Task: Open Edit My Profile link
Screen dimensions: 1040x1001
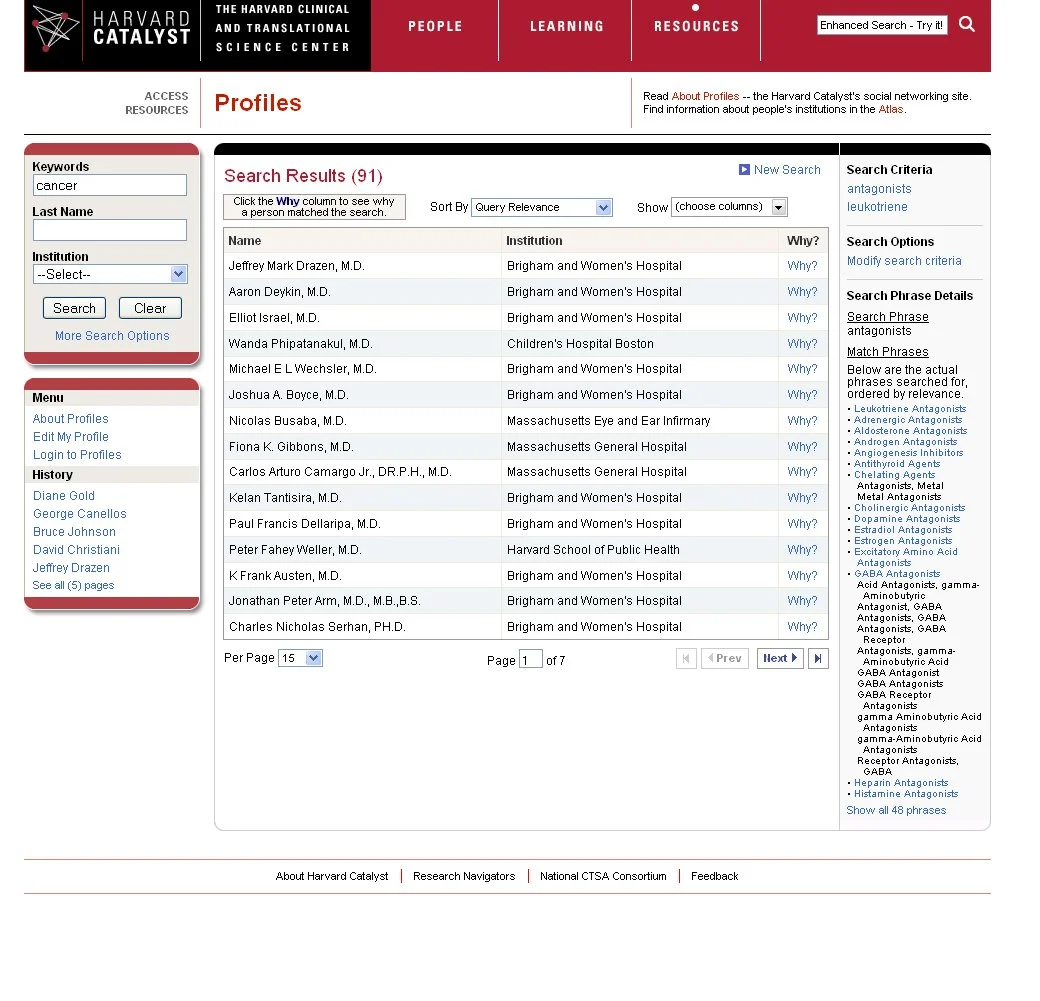Action: tap(70, 437)
